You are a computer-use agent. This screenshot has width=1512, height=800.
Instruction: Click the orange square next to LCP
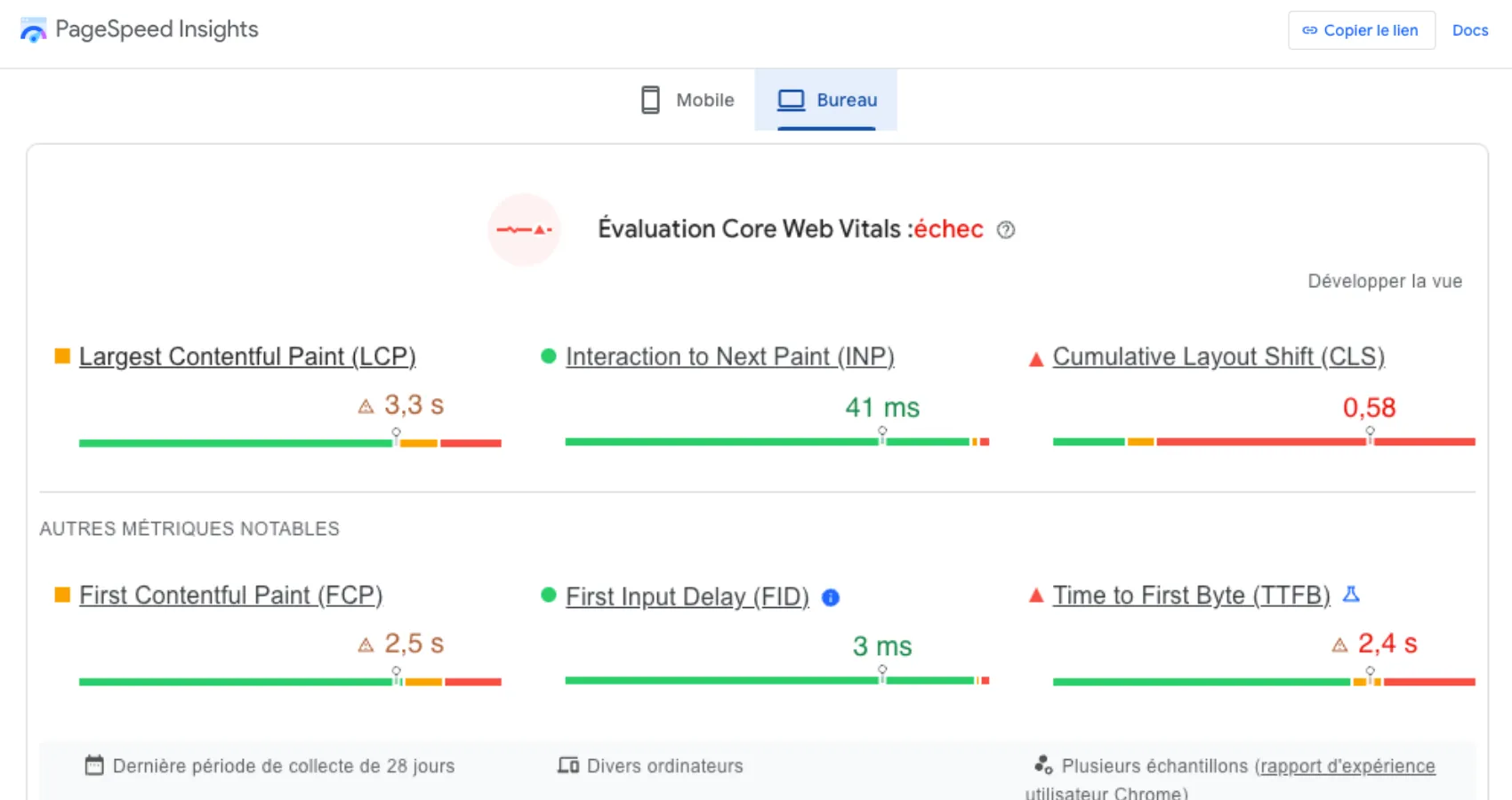tap(62, 356)
